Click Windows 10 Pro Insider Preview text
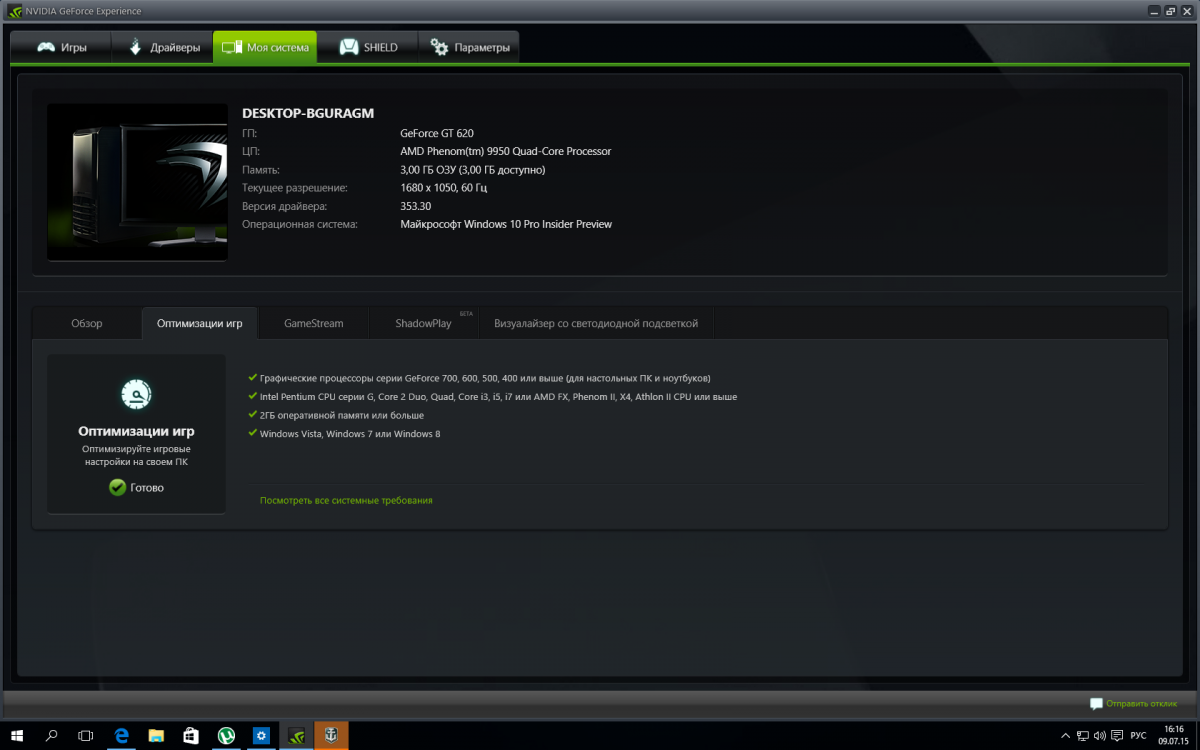The height and width of the screenshot is (750, 1200). [506, 224]
